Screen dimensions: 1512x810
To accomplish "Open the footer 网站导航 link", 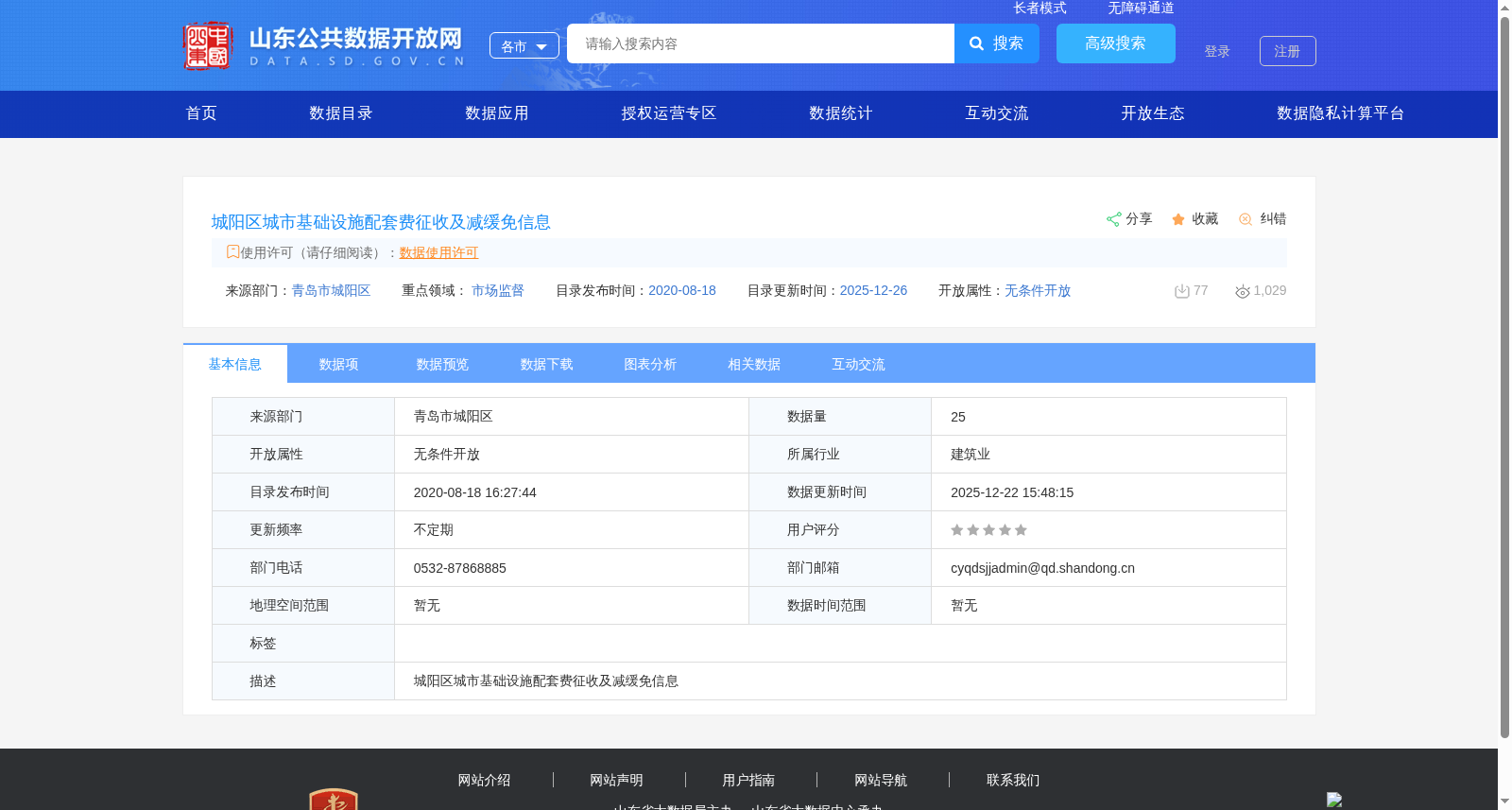I will (x=882, y=780).
